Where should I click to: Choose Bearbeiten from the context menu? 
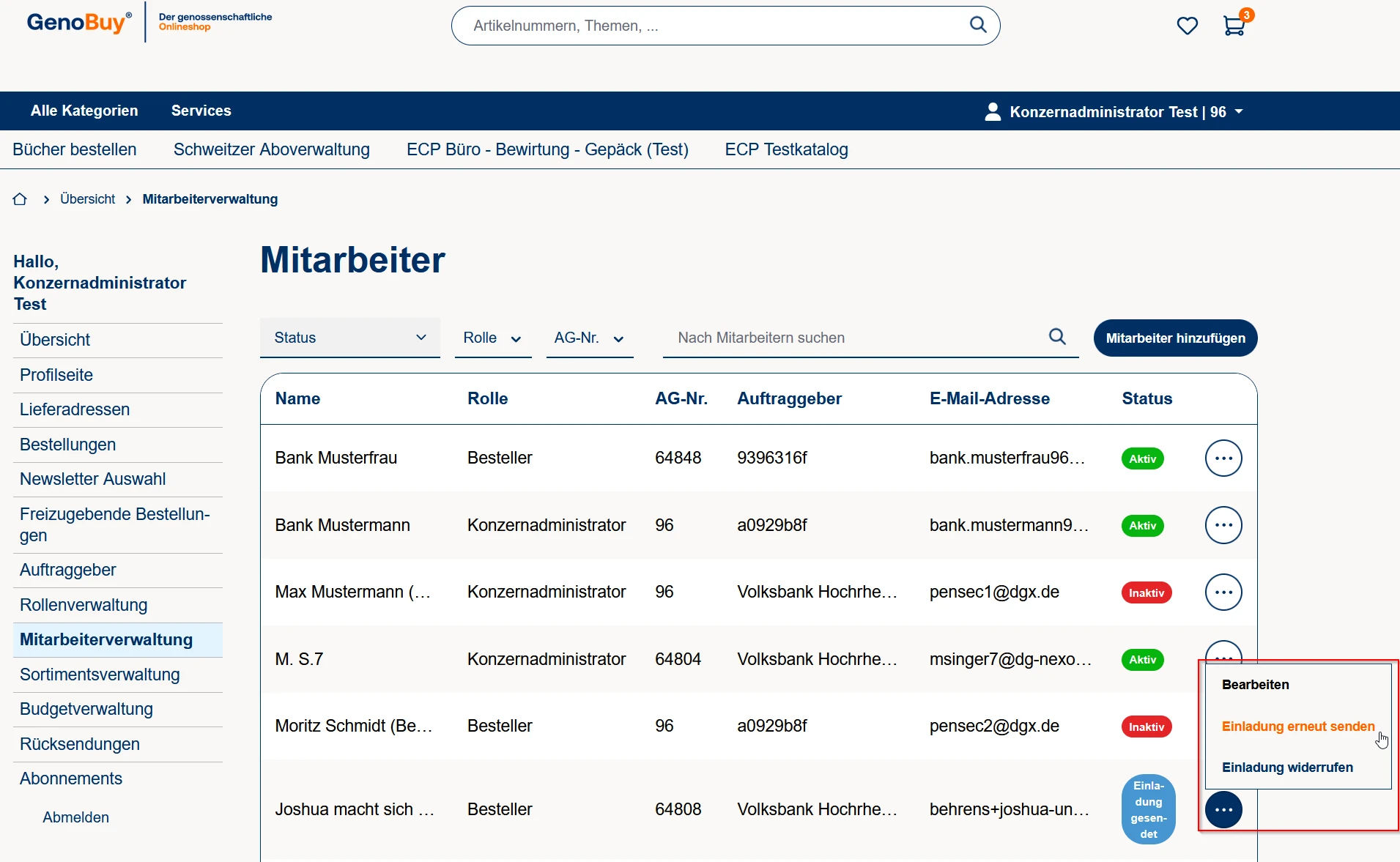[1255, 685]
